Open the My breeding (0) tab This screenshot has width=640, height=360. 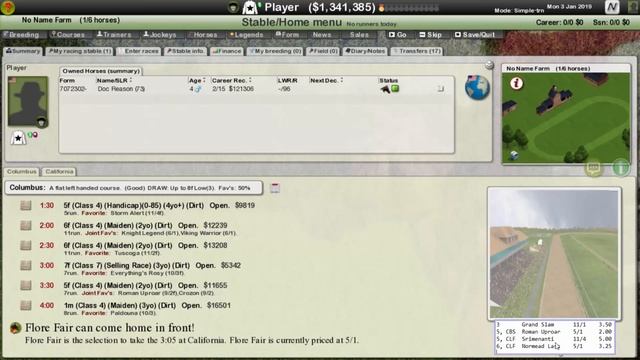pyautogui.click(x=275, y=51)
